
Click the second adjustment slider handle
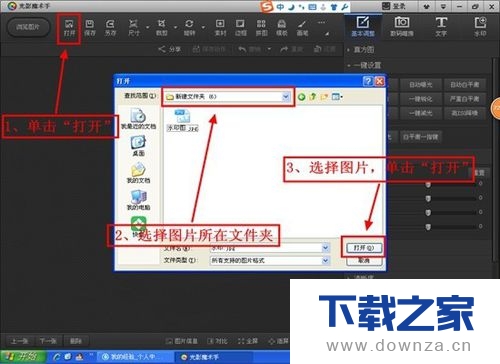point(428,199)
